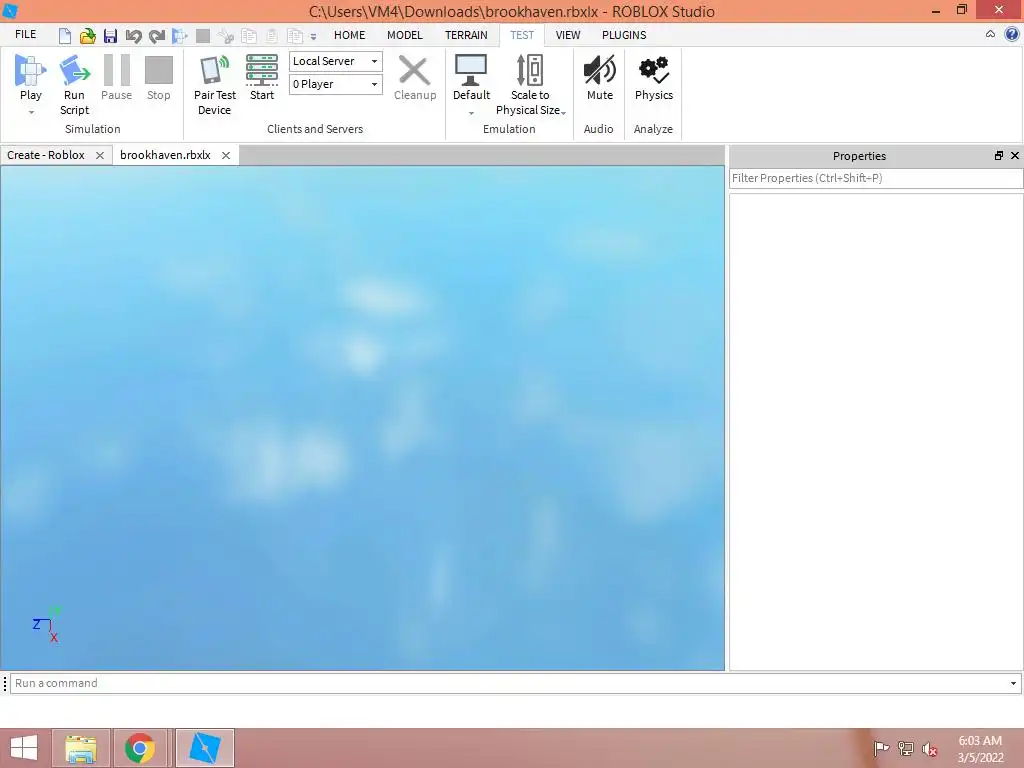Close the Properties panel
The image size is (1024, 768).
pos(1015,155)
